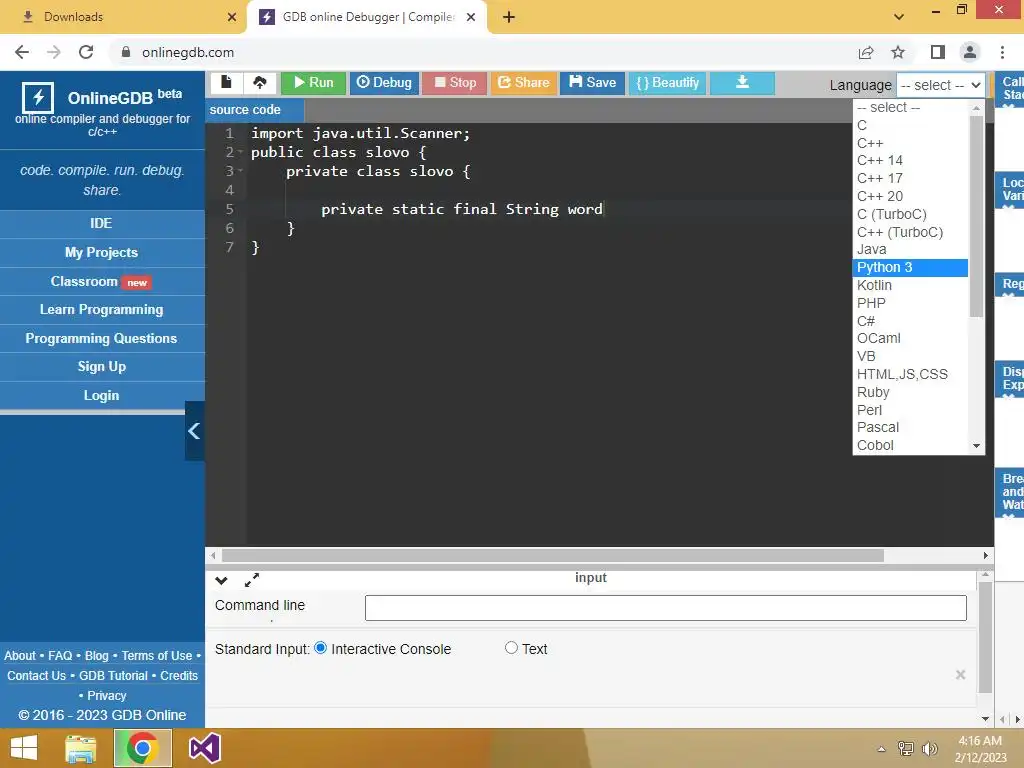Select the C (TurboC) option
Screen dimensions: 1024x768
tap(910, 214)
